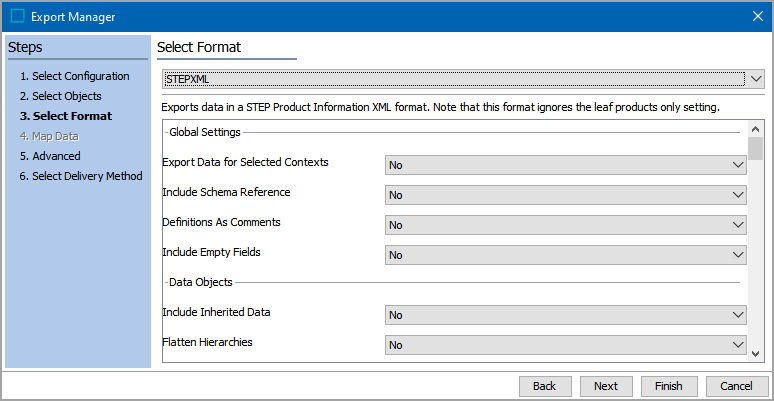Jump to step 6 Select Delivery Method
Image resolution: width=774 pixels, height=401 pixels.
(x=81, y=176)
